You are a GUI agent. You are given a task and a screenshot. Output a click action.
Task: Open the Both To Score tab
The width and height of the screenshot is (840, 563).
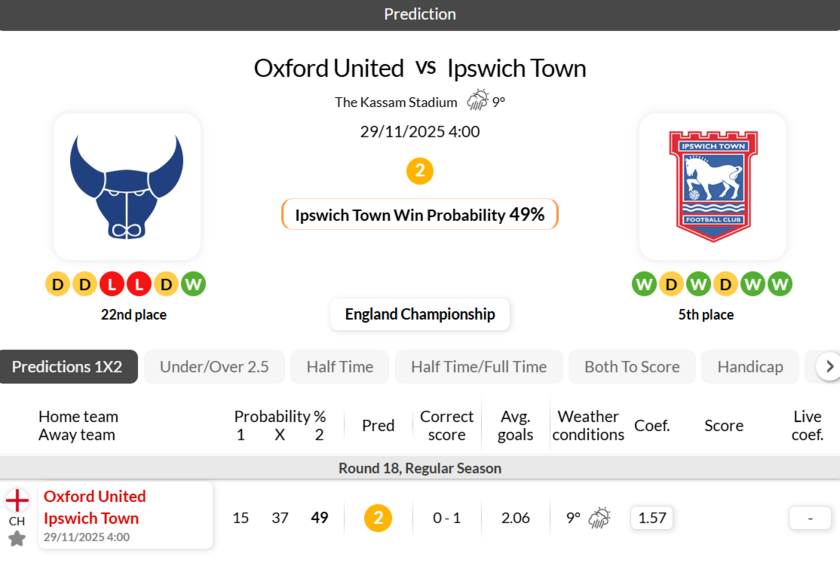coord(632,367)
